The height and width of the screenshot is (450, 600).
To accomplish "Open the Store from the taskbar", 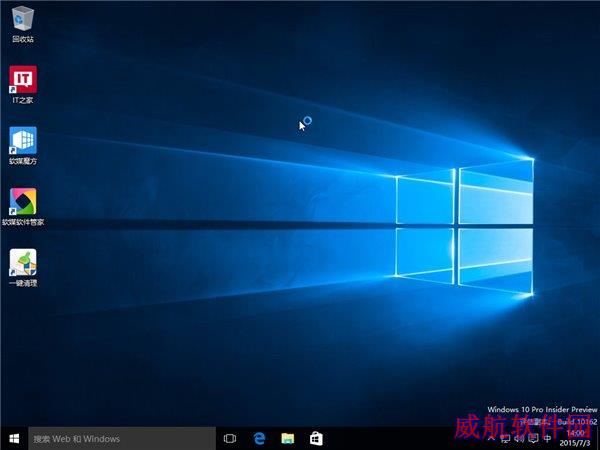I will [316, 439].
